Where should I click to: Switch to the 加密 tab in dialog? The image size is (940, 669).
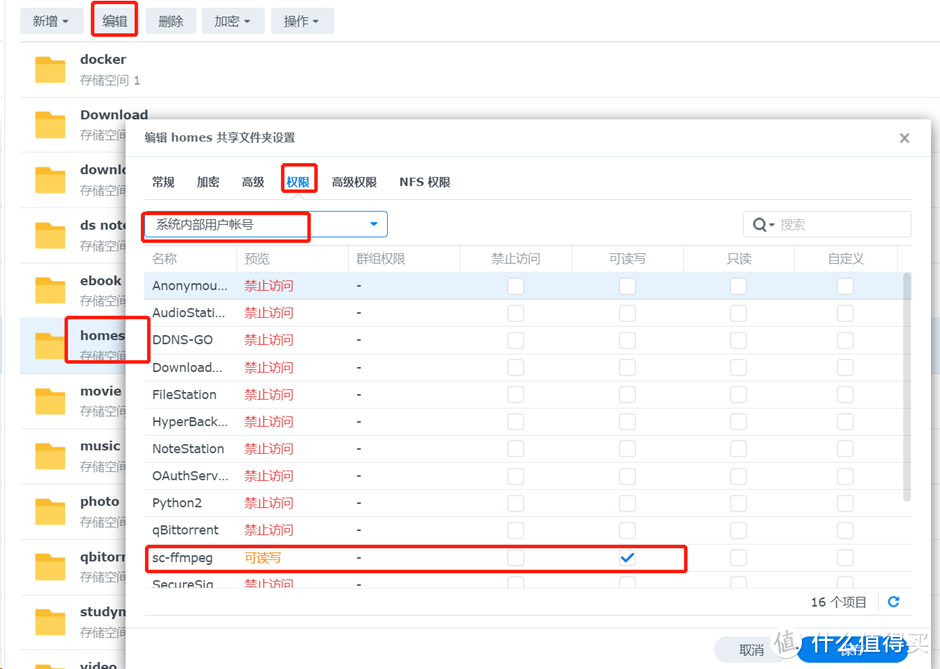208,182
